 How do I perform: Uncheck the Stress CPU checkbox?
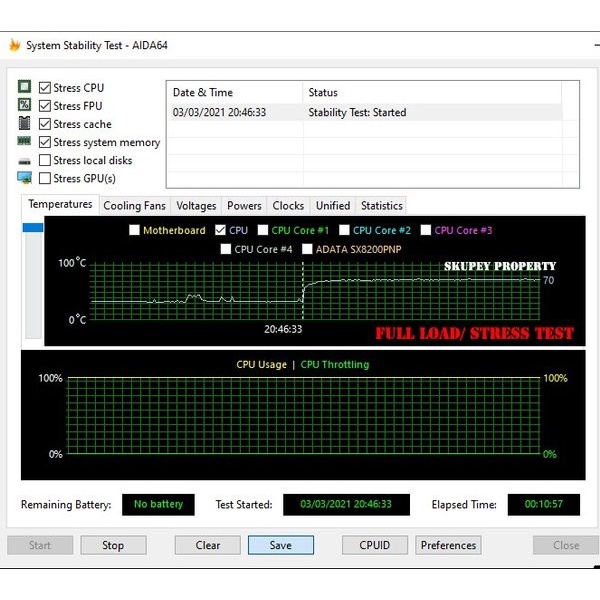(45, 88)
